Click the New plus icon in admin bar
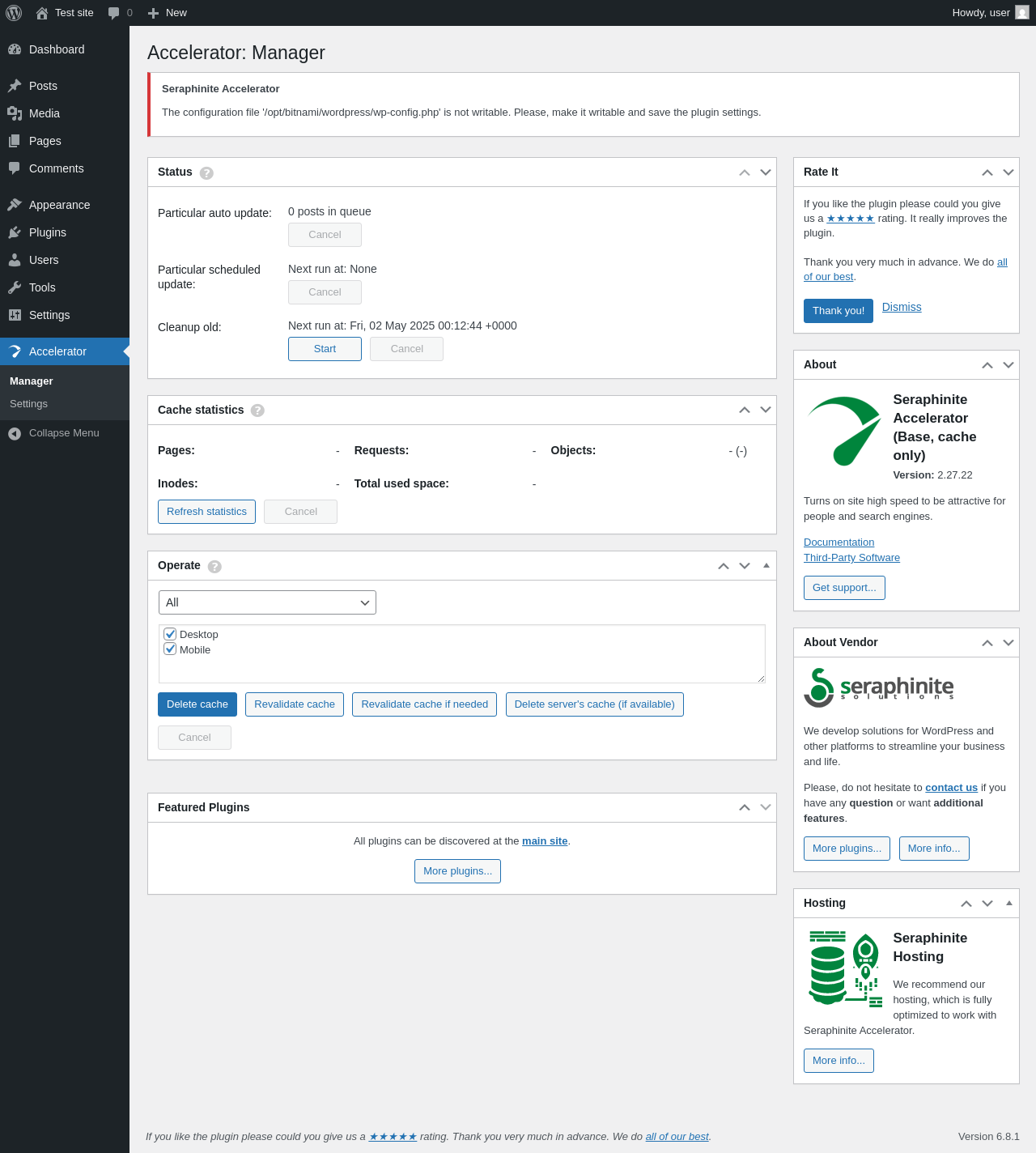The image size is (1036, 1153). 153,13
